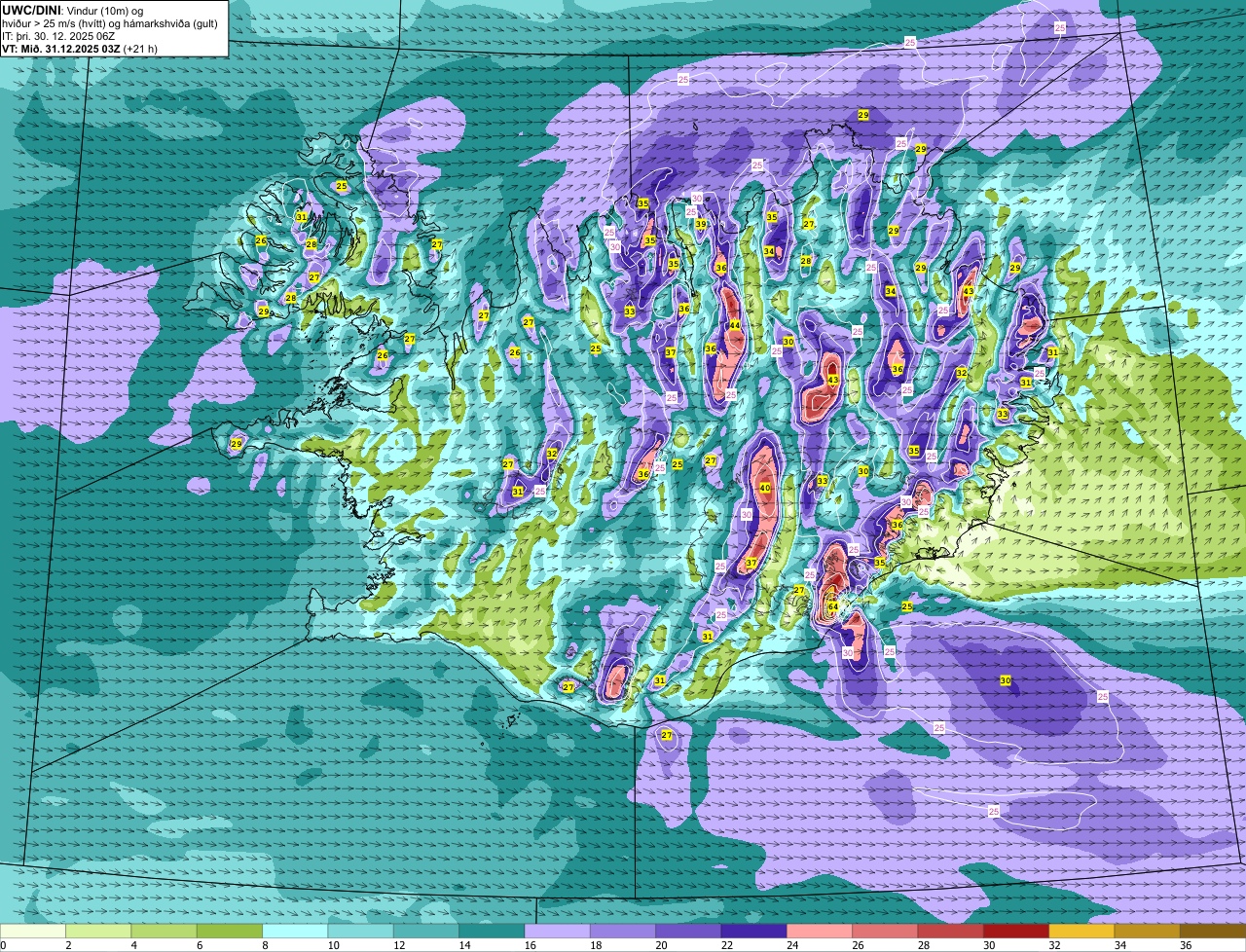This screenshot has width=1246, height=952.
Task: Select the light cyan swatch between 8 and 10
Action: pos(295,932)
